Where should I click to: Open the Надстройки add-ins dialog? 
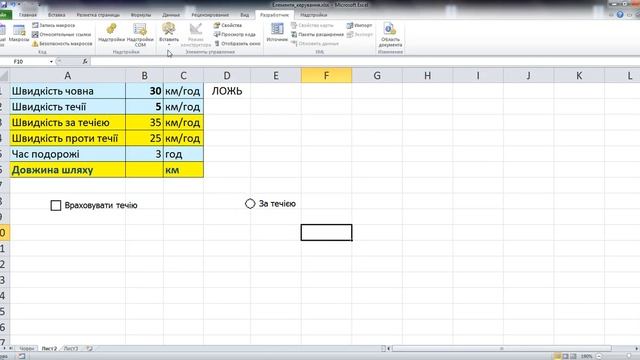pyautogui.click(x=111, y=33)
